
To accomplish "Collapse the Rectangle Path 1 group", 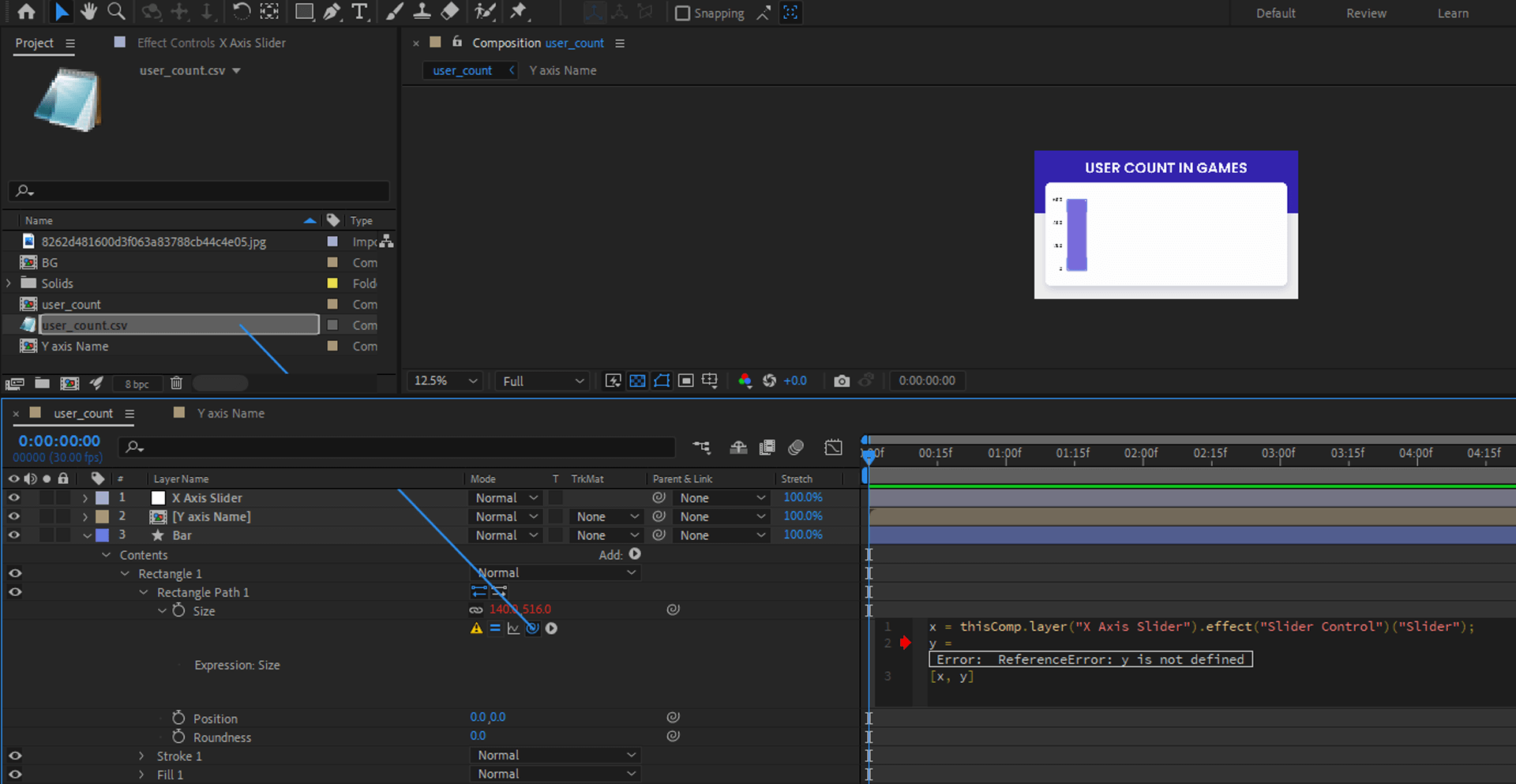I will [143, 592].
